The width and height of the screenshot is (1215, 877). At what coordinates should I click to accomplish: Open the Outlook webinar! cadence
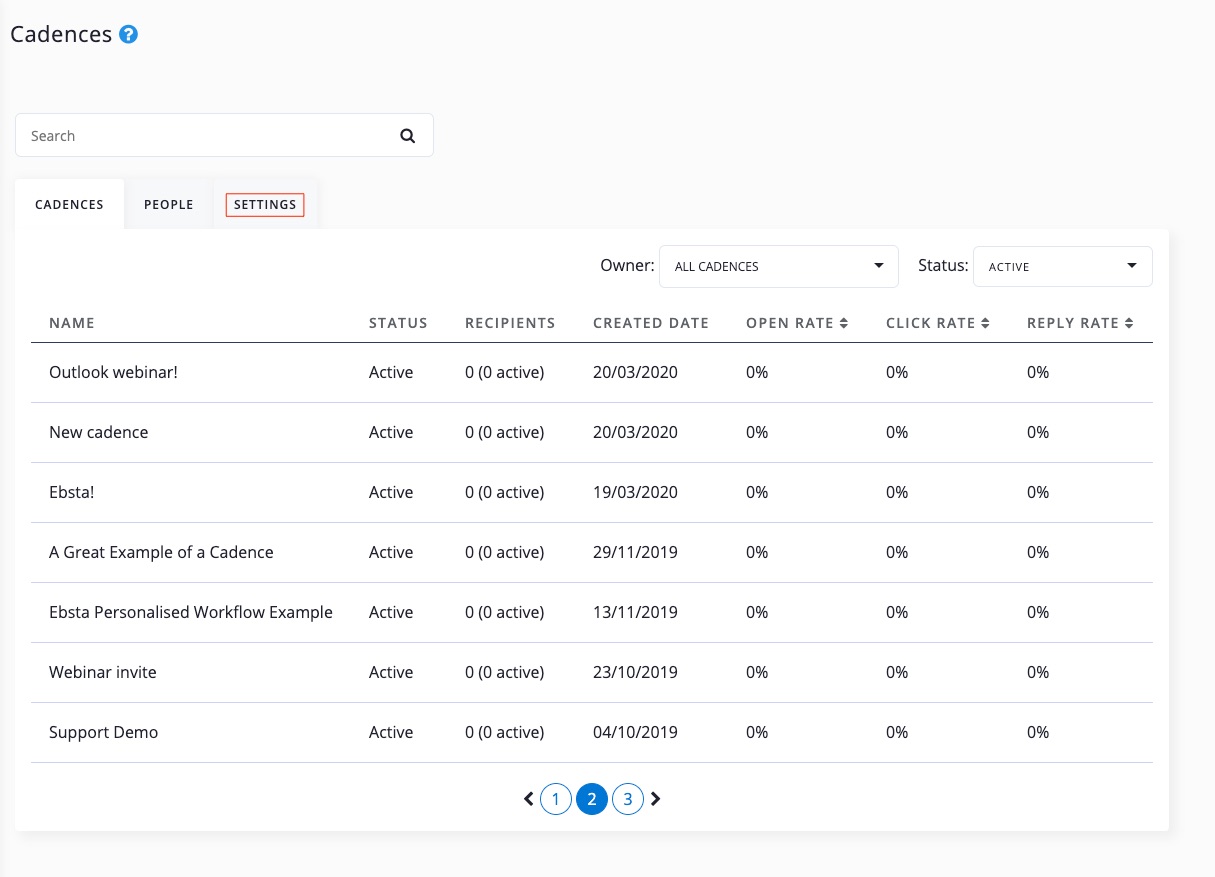click(x=113, y=372)
